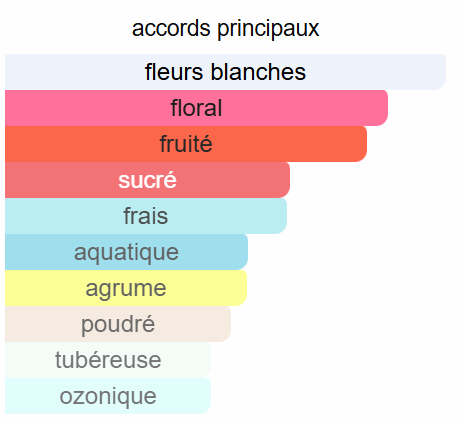Click the word 'poudré'

[118, 324]
